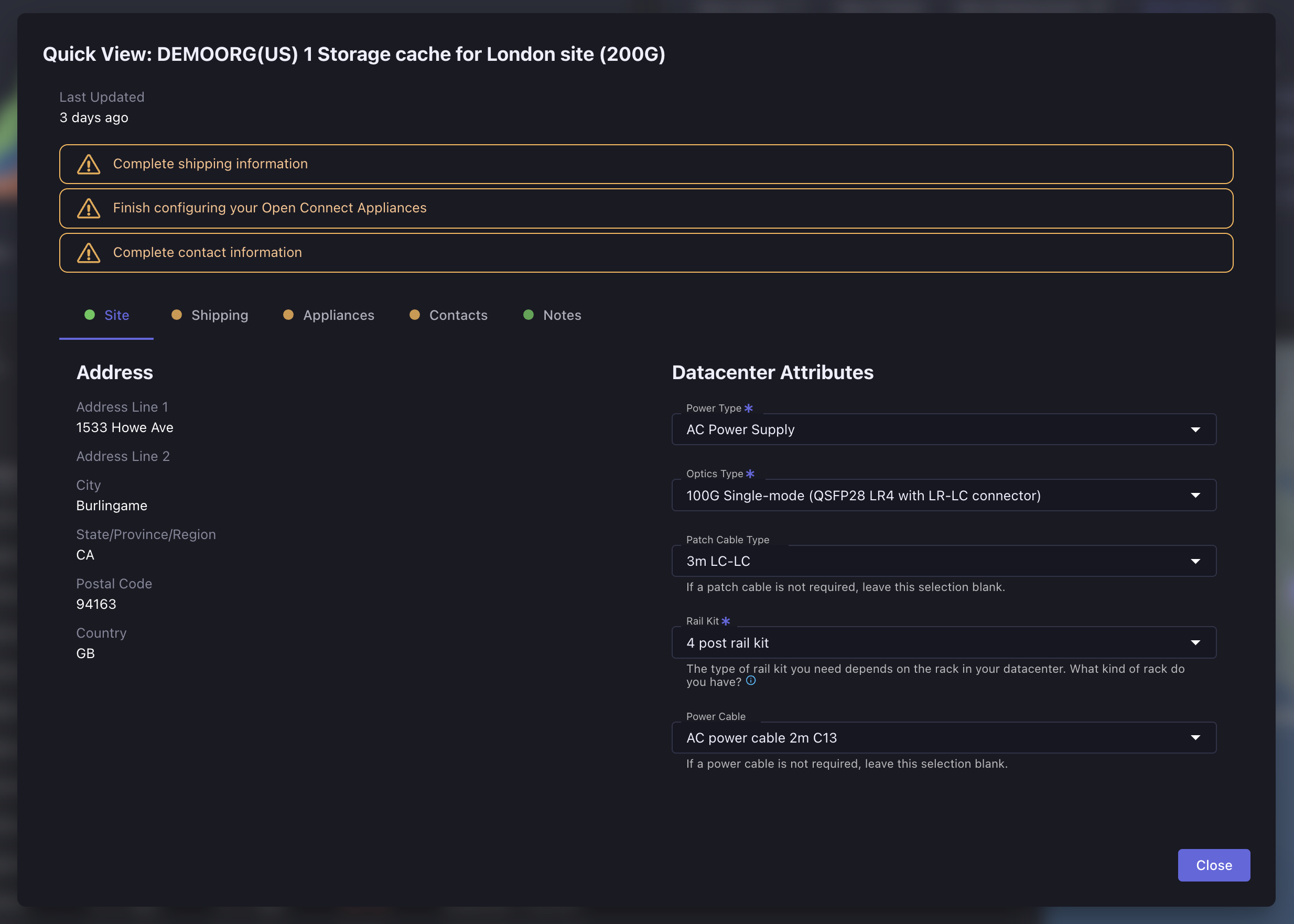Click the warning icon beside Complete shipping information
Image resolution: width=1294 pixels, height=924 pixels.
[89, 165]
